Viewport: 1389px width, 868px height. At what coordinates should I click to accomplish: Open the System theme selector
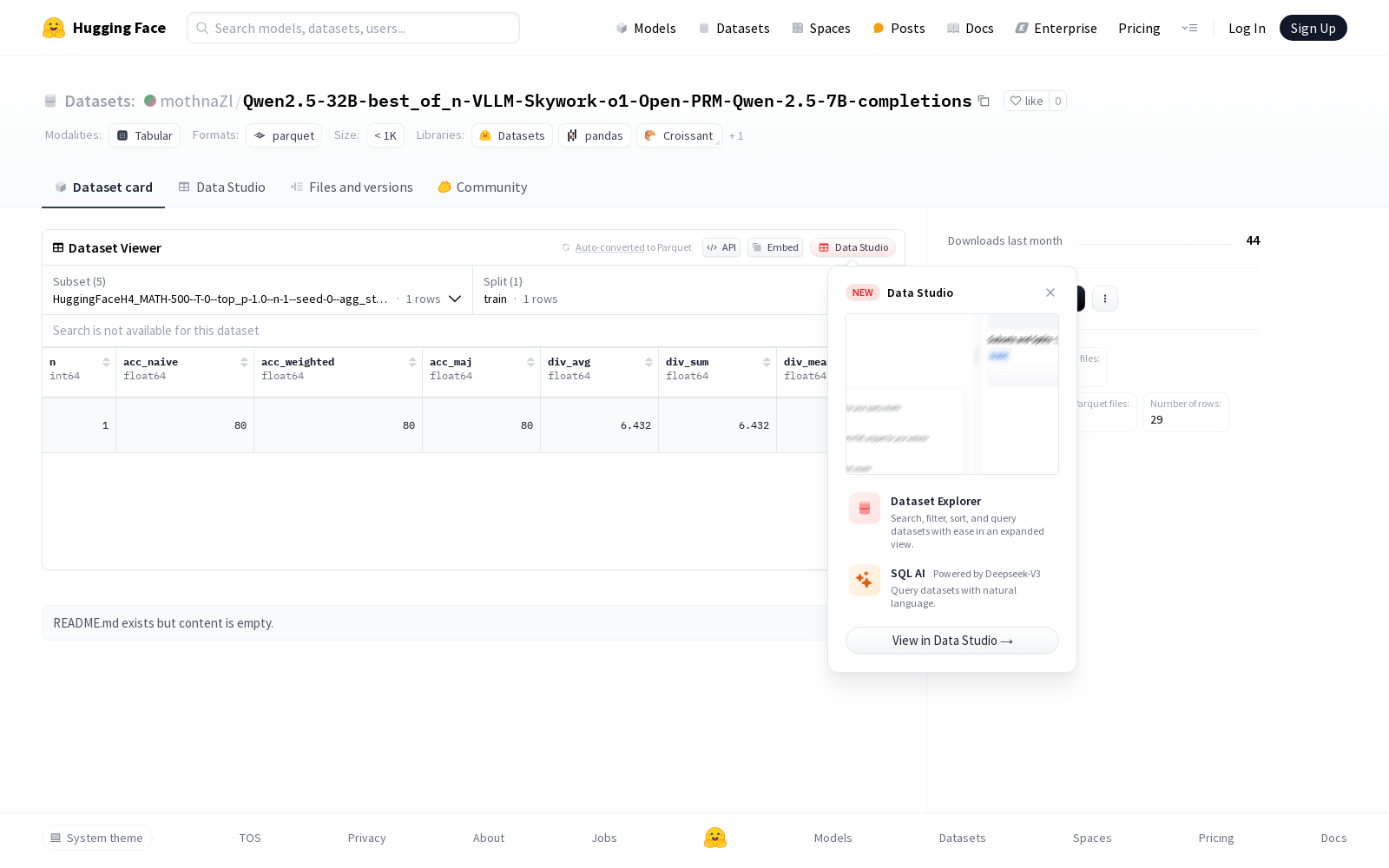(97, 838)
